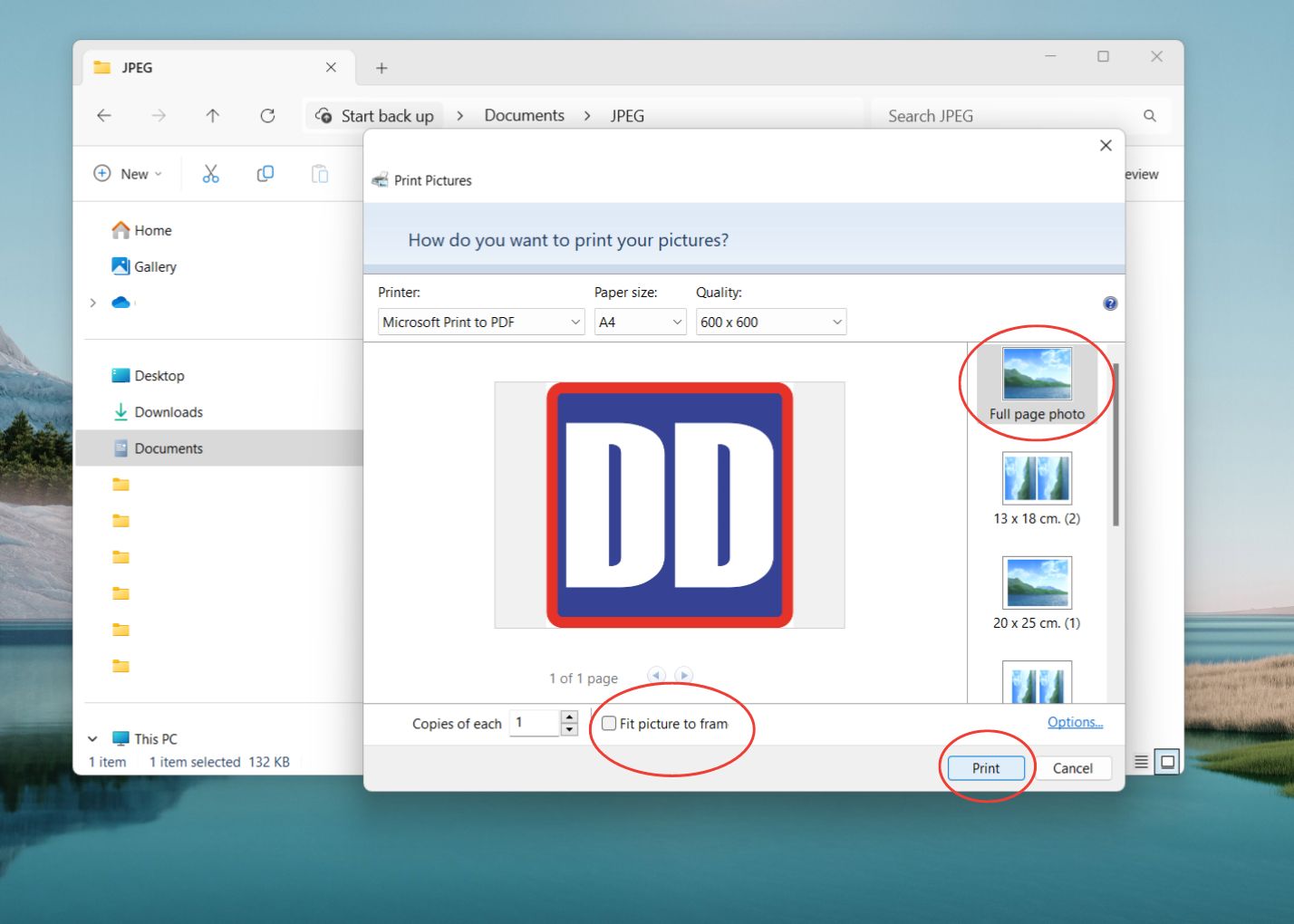The height and width of the screenshot is (924, 1294).
Task: Click the layout list scrollbar
Action: pyautogui.click(x=1115, y=444)
